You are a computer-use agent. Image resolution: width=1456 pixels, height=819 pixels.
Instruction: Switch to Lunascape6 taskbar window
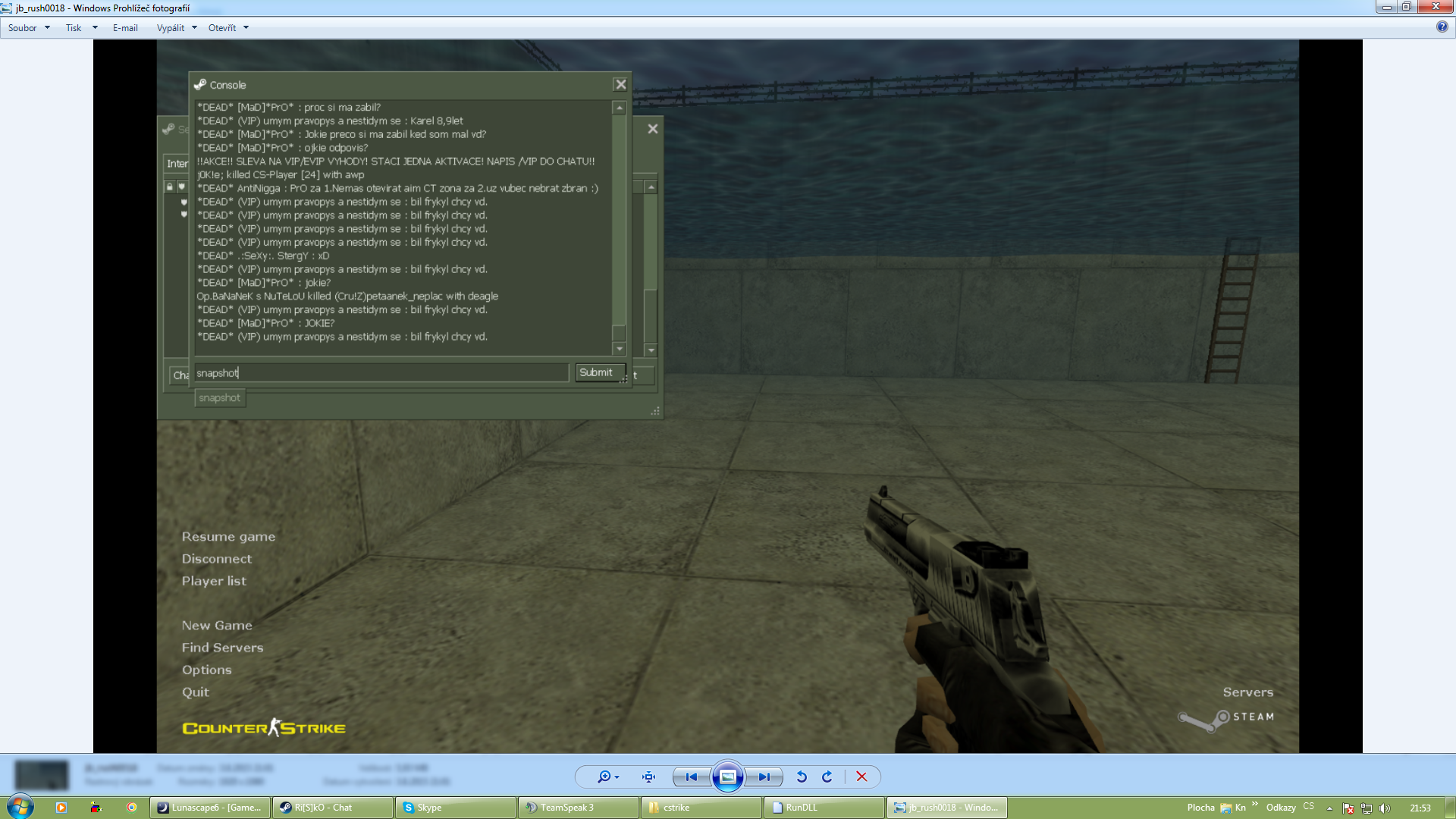coord(210,808)
